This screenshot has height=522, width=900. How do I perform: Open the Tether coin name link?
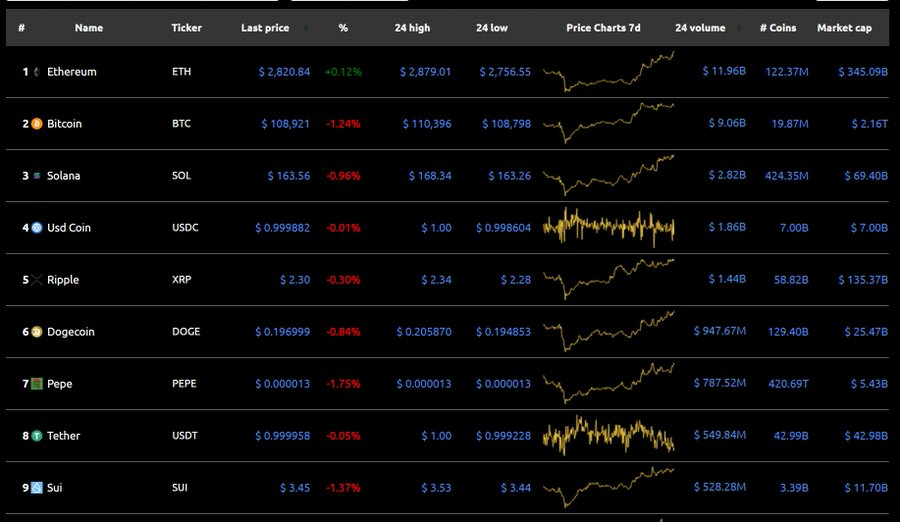(64, 436)
